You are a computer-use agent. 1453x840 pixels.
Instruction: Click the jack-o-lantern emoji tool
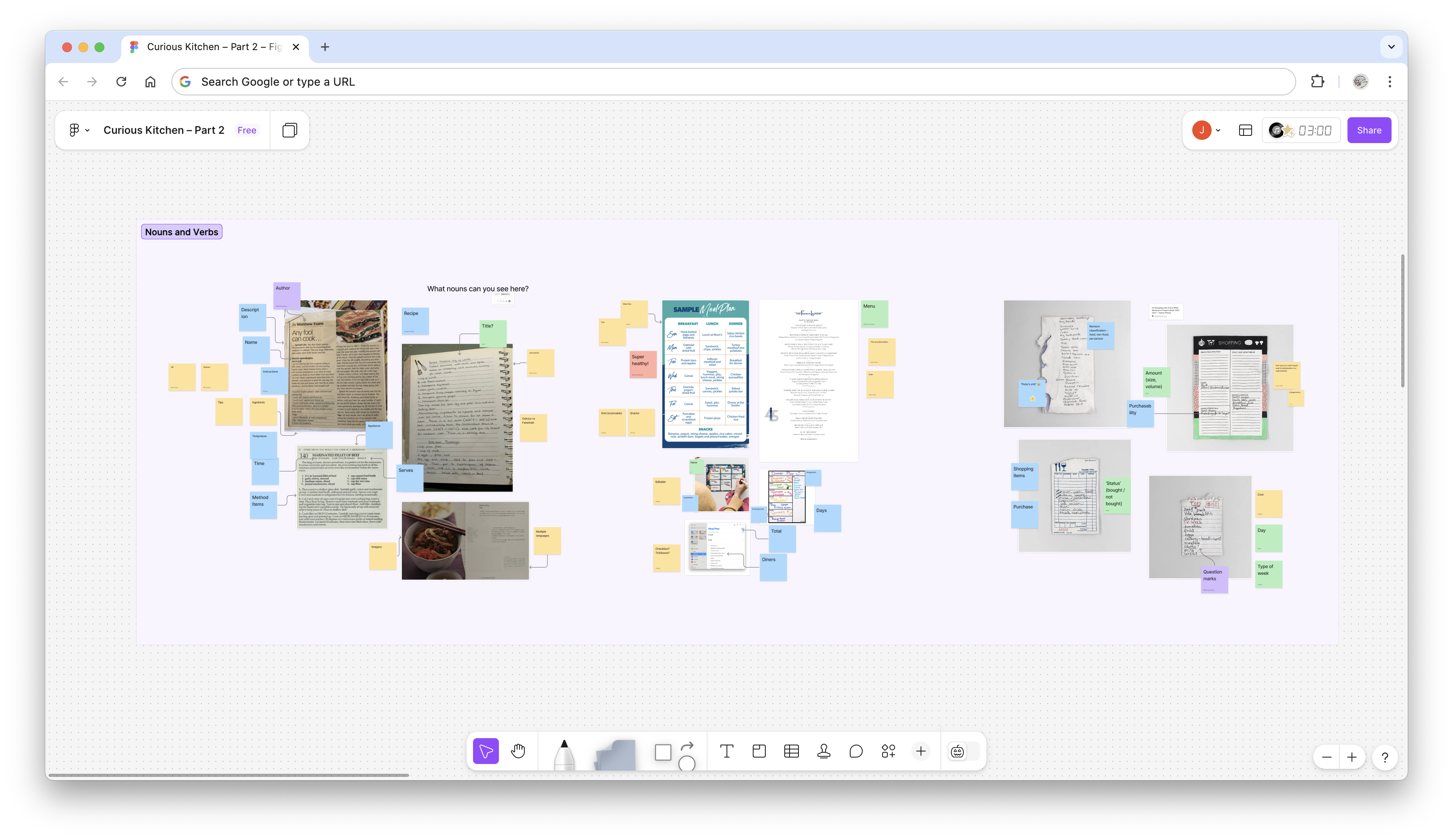click(956, 751)
